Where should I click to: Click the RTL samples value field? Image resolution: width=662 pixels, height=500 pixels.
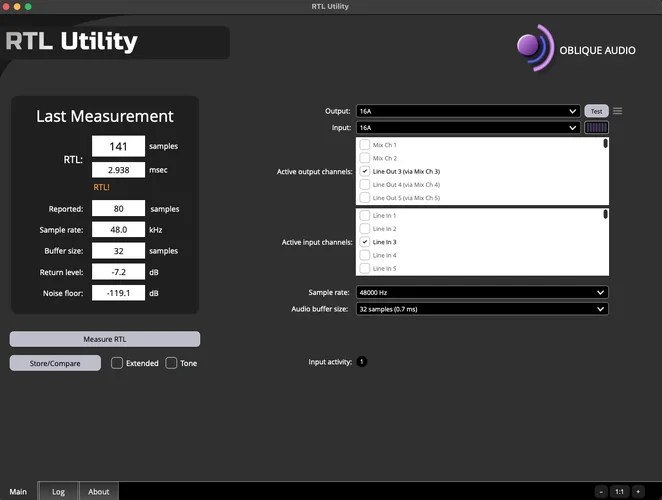[118, 146]
